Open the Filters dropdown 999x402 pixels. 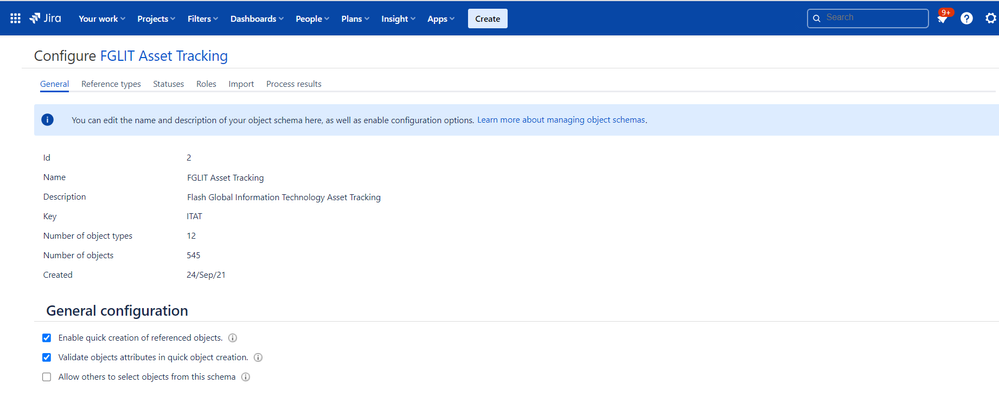(203, 18)
